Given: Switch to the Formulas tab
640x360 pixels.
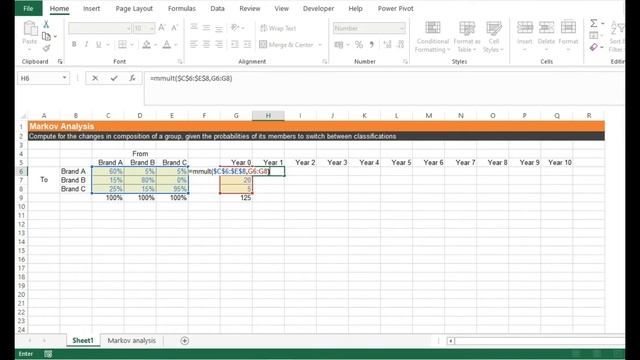Looking at the screenshot, I should (x=182, y=8).
